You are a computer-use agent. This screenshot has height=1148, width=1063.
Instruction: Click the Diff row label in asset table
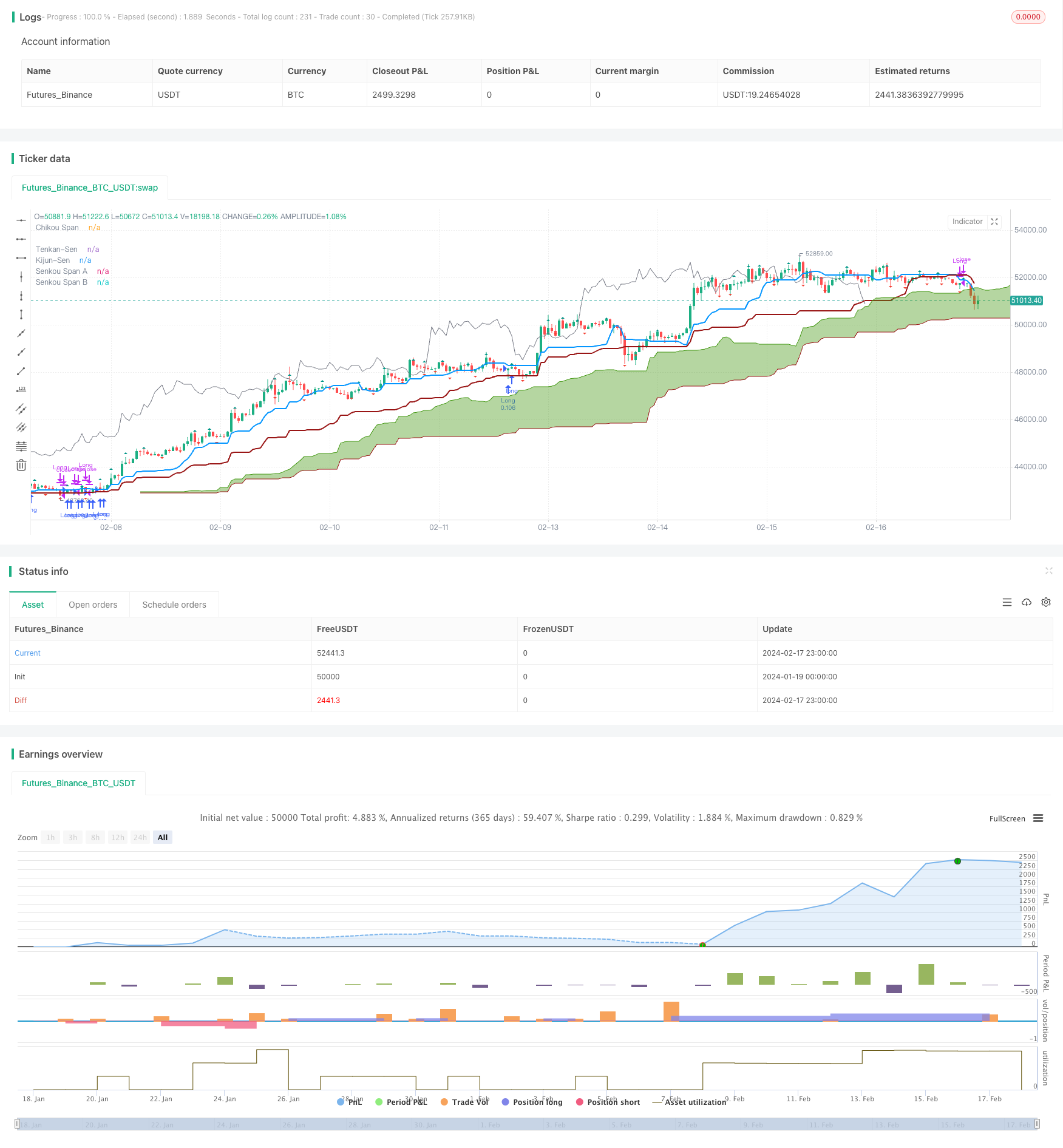21,700
